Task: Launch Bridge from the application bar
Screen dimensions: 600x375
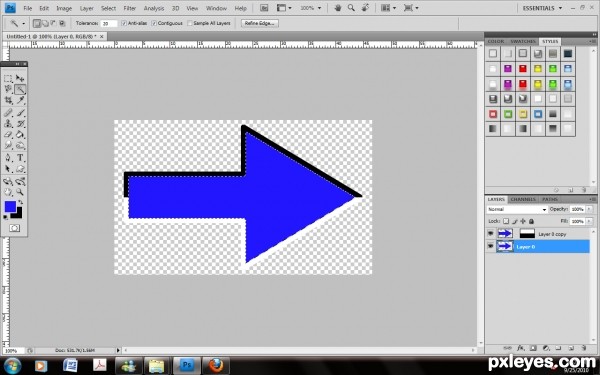Action: pos(264,8)
